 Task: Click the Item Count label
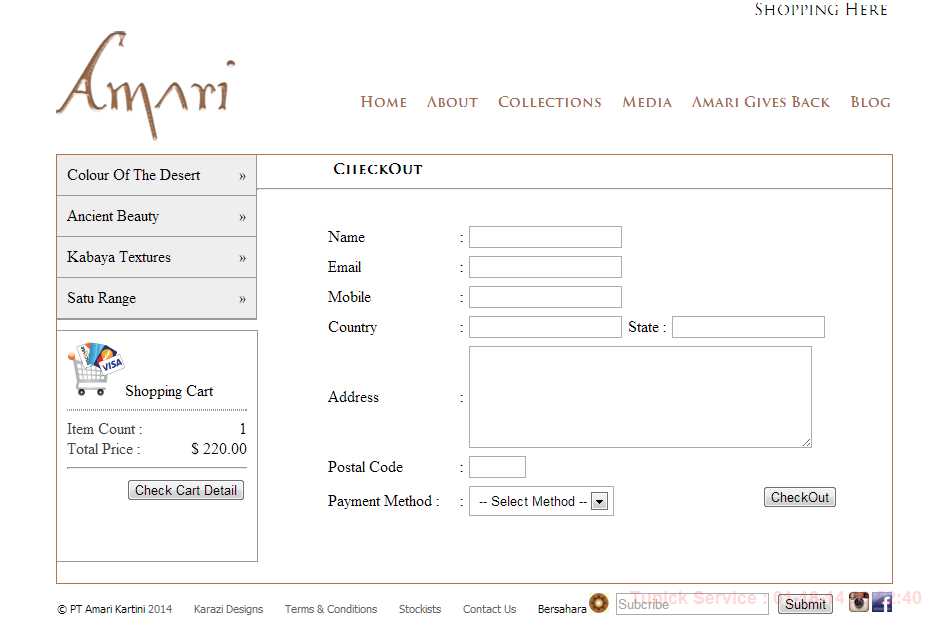click(104, 429)
